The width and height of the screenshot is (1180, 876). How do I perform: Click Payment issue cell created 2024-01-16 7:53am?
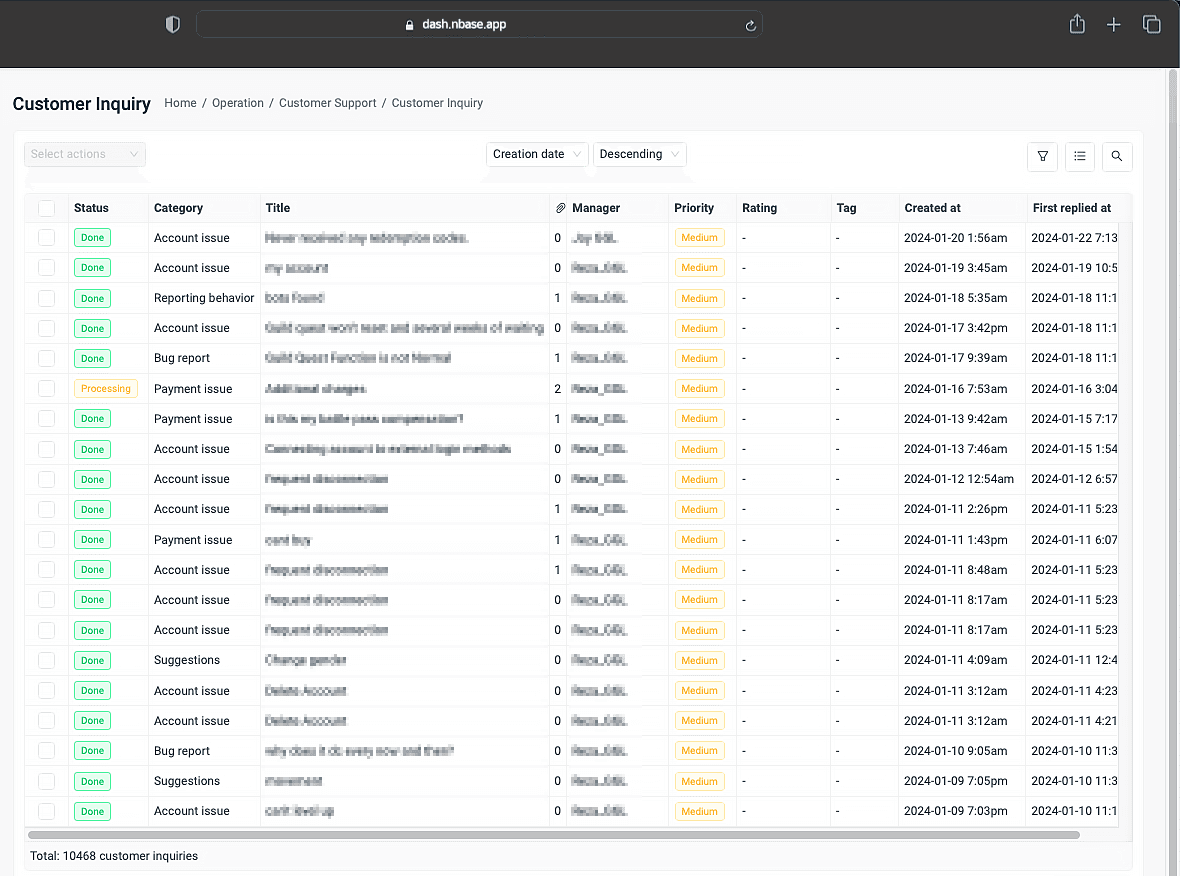tap(193, 388)
